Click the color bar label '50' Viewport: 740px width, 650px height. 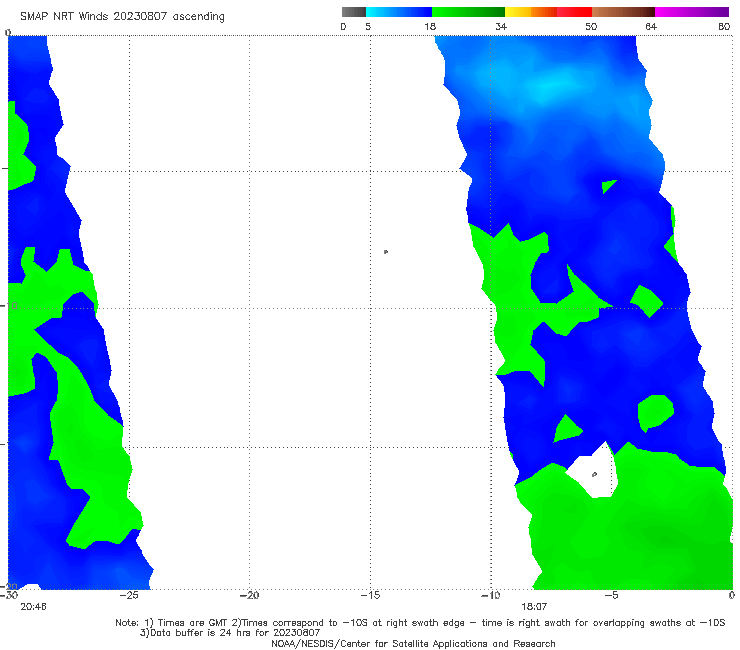point(591,27)
